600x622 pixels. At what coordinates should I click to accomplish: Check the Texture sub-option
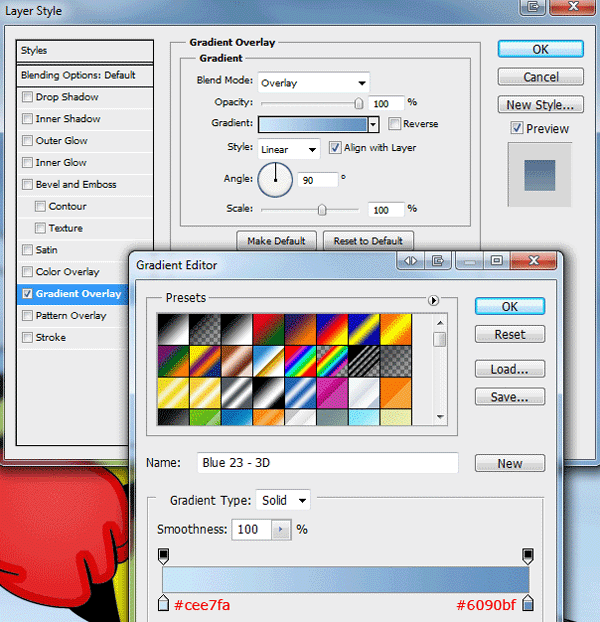tap(40, 228)
